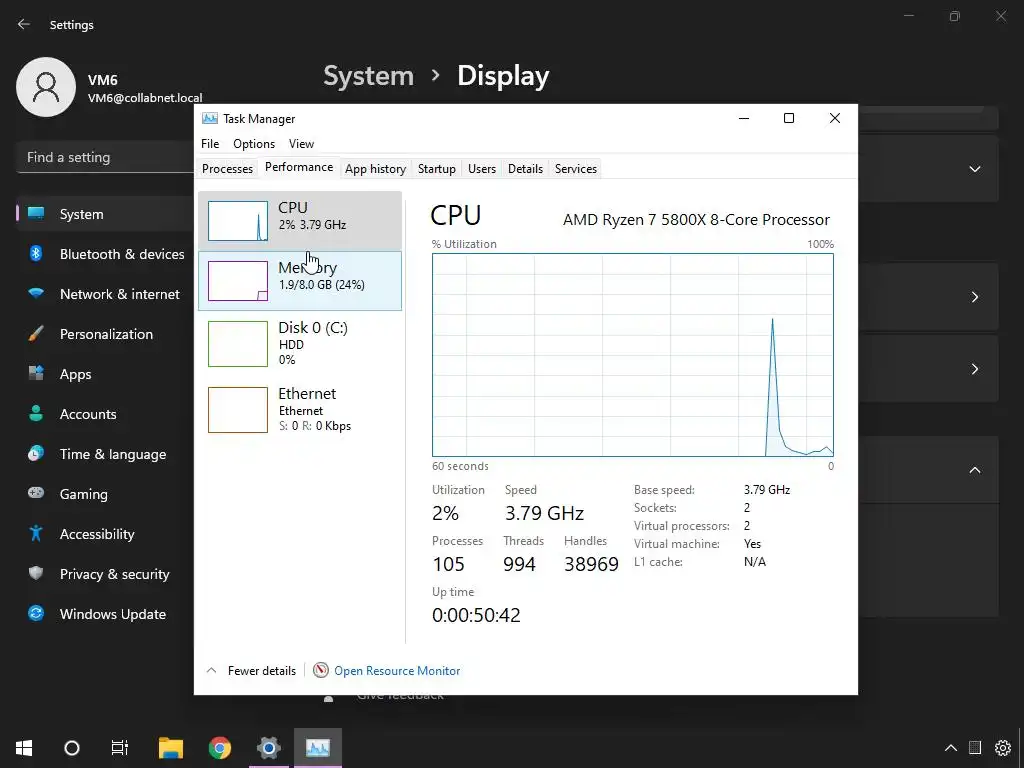Viewport: 1024px width, 768px height.
Task: Switch to the Startup tab
Action: [437, 168]
